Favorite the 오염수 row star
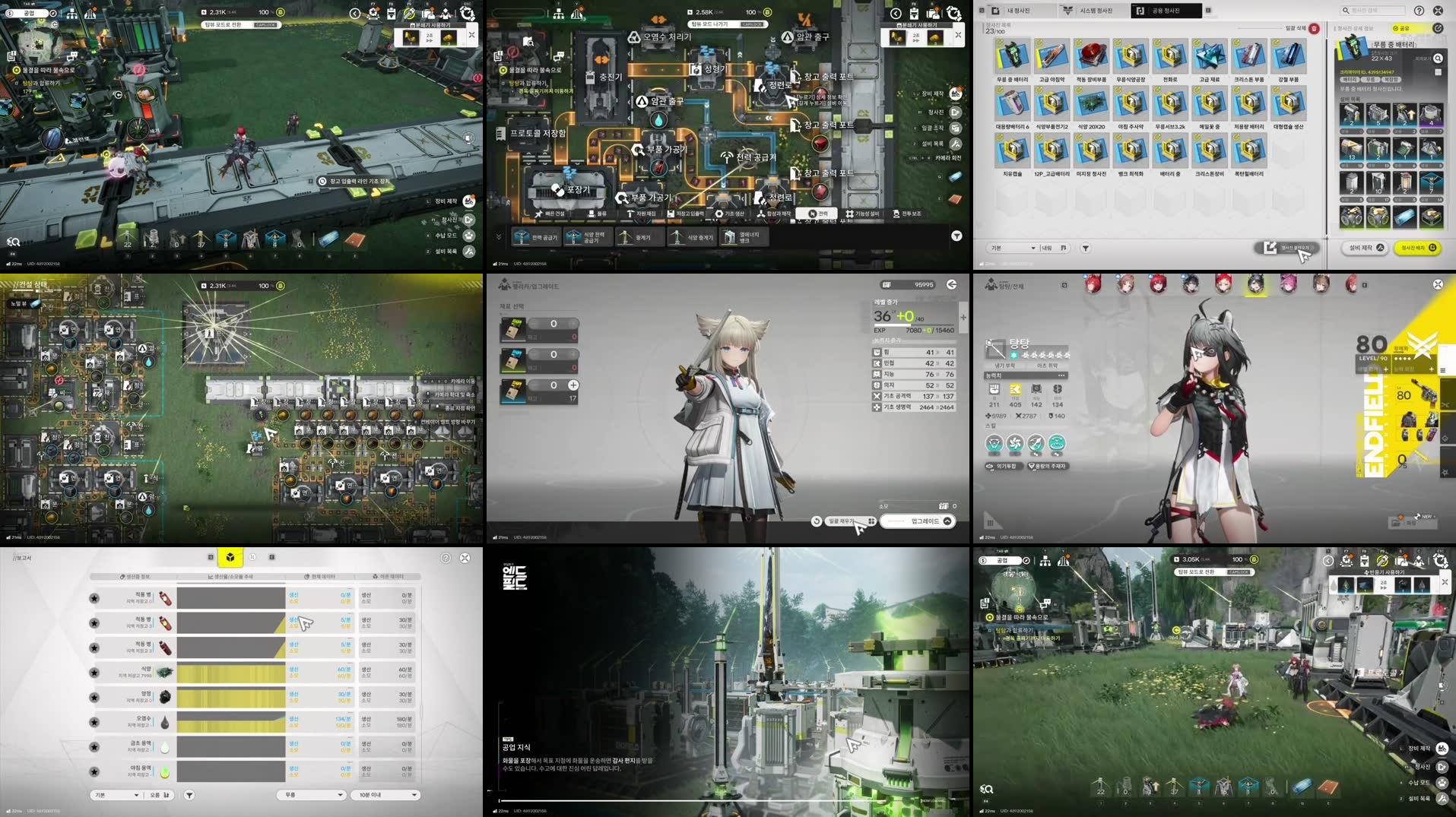Viewport: 1456px width, 817px height. click(94, 722)
